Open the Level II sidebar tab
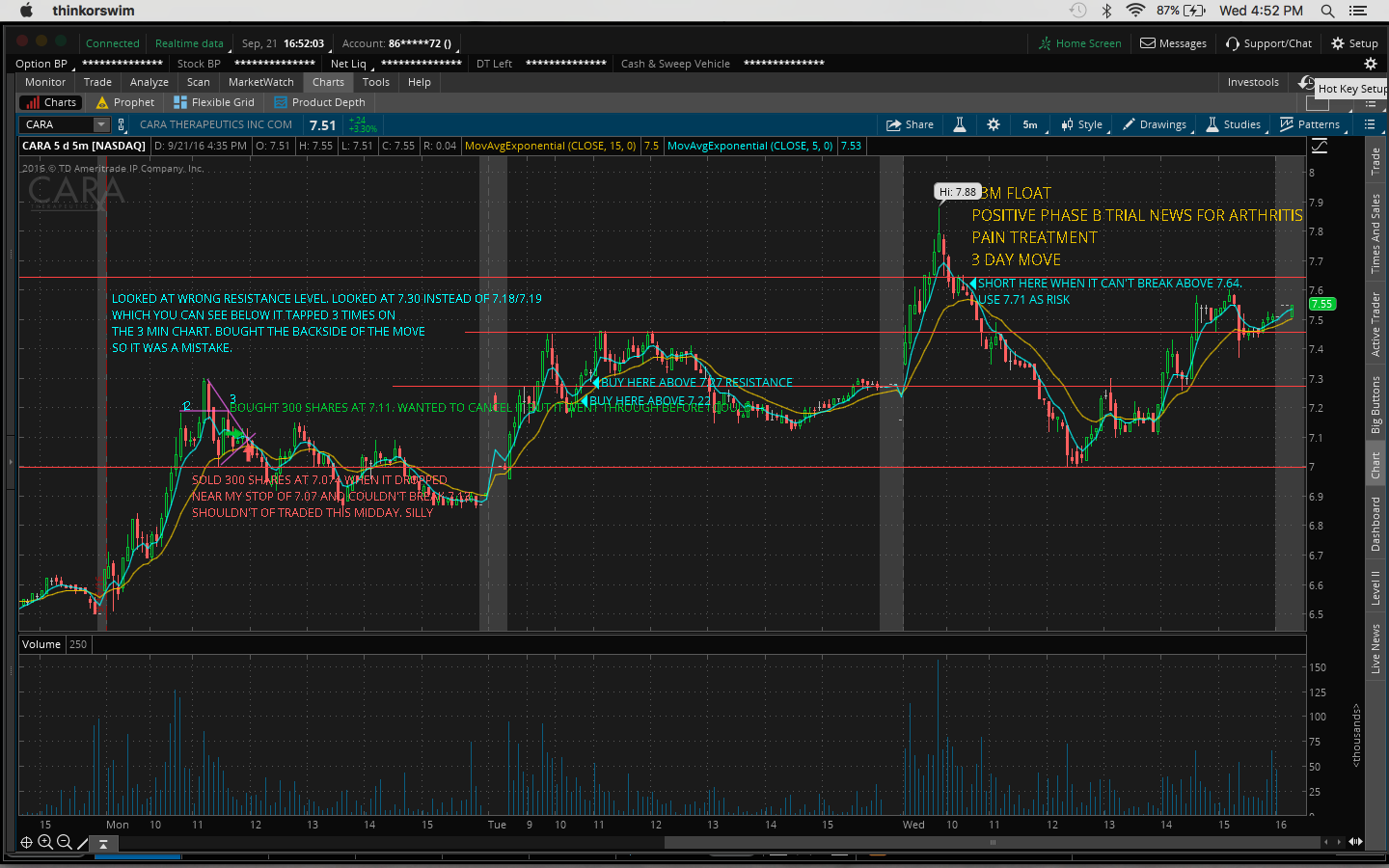This screenshot has height=868, width=1389. point(1375,587)
